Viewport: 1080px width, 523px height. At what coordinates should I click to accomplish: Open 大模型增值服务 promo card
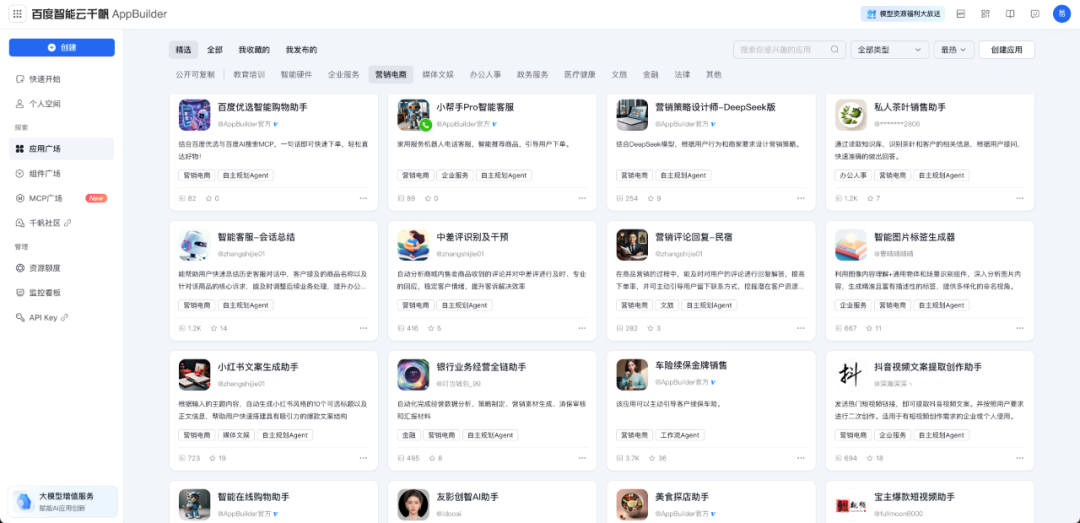tap(63, 501)
